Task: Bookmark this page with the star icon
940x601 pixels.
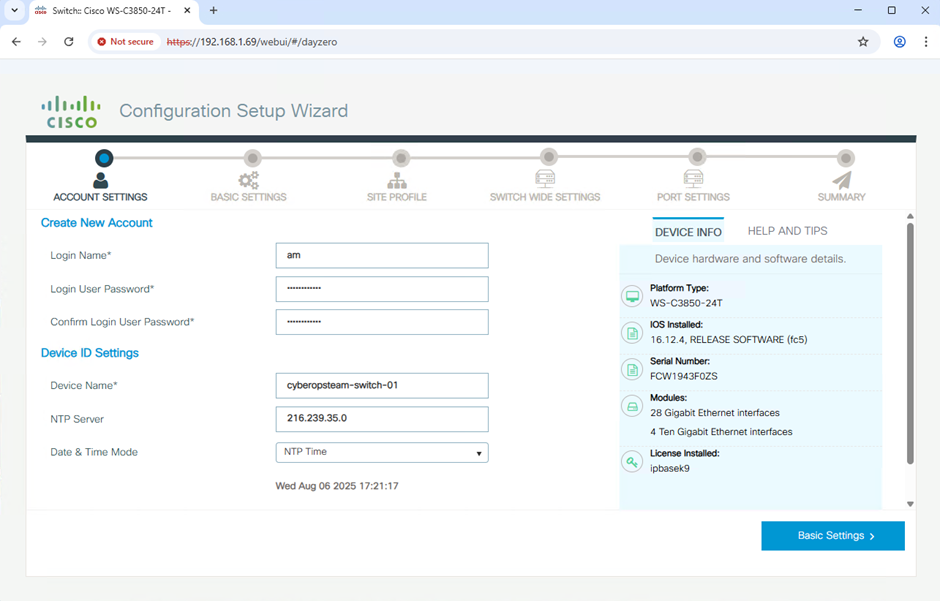Action: pyautogui.click(x=863, y=42)
